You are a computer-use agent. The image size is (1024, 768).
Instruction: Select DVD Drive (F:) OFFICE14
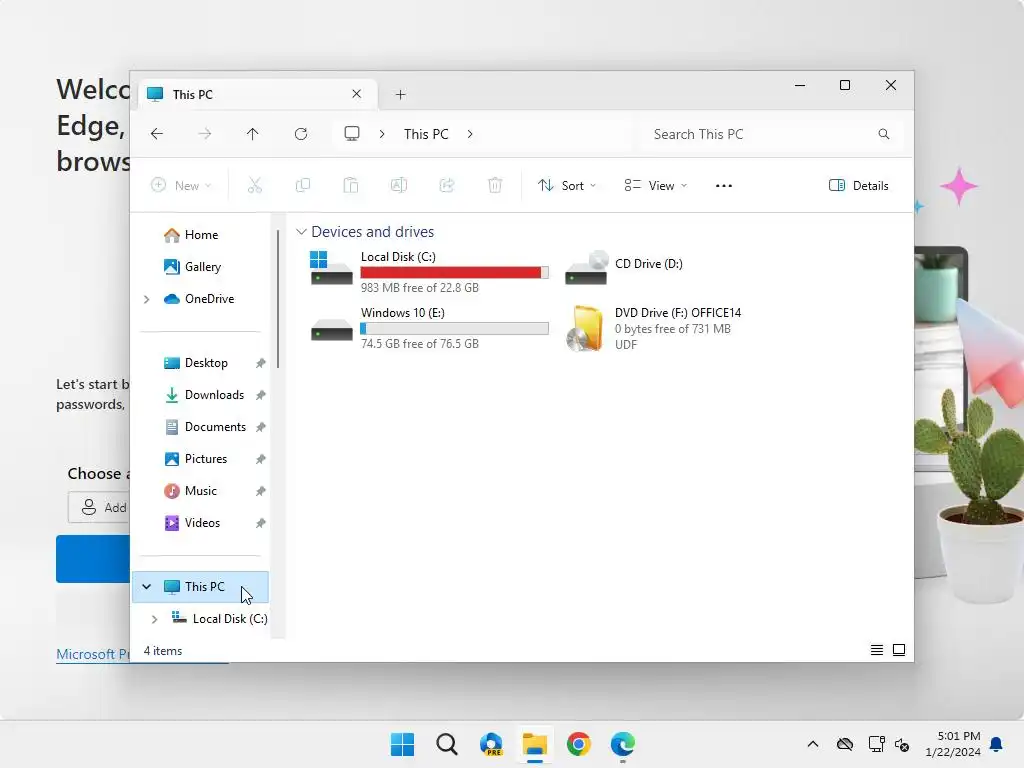click(653, 328)
